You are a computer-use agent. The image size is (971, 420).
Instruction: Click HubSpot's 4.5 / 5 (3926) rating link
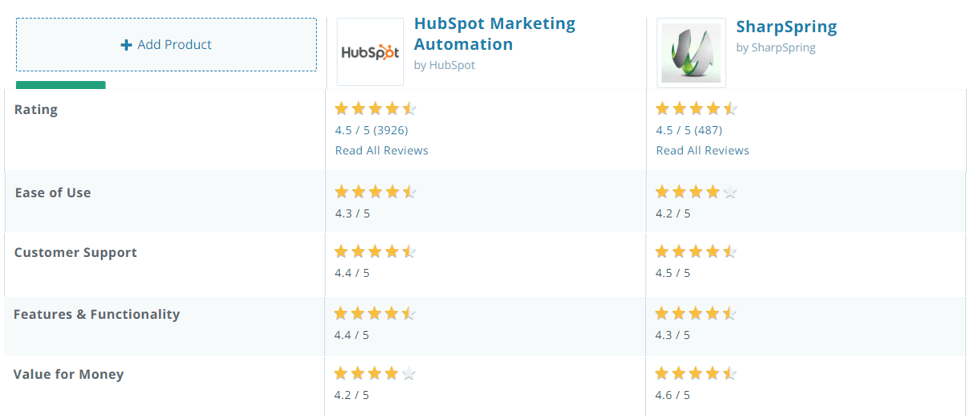click(x=372, y=130)
